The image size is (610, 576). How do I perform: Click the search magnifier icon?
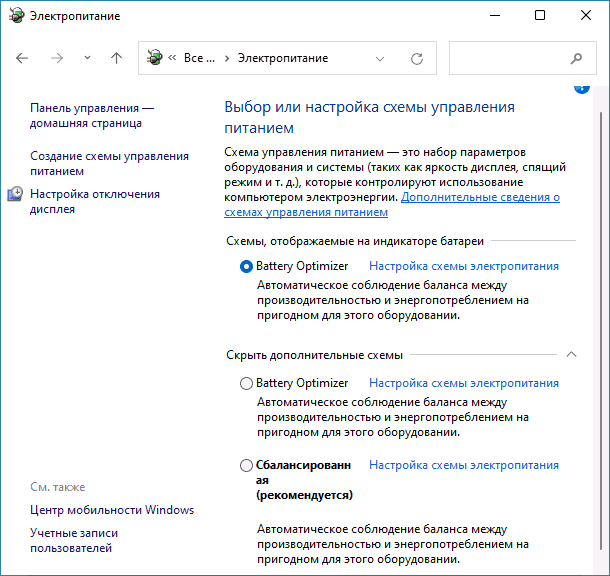tap(576, 58)
